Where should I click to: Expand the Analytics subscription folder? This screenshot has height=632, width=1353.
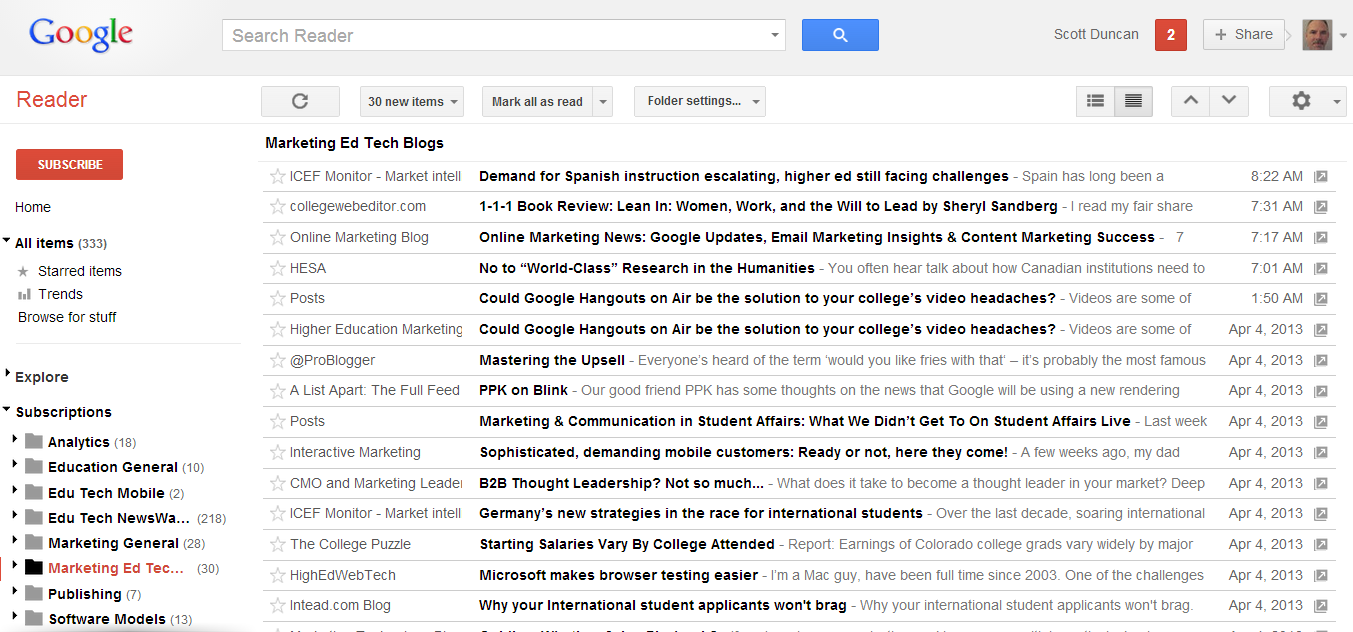17,441
